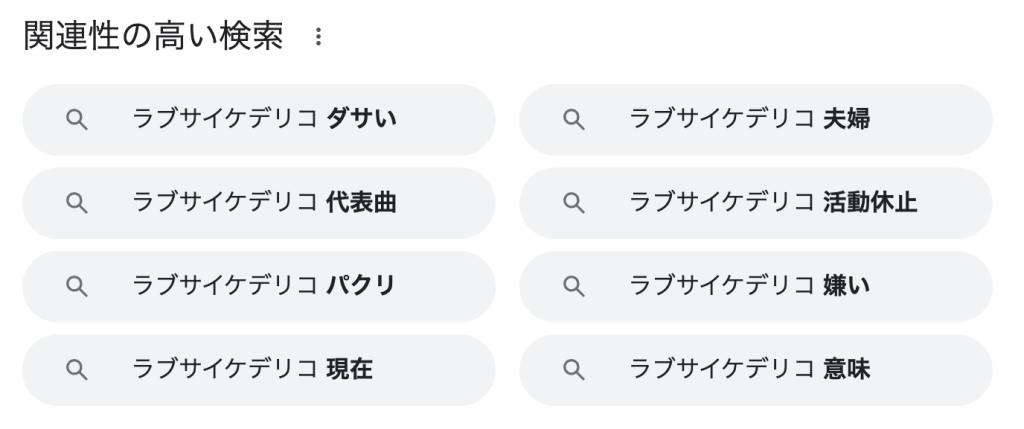The height and width of the screenshot is (429, 1024).
Task: Click the search icon beside 代表曲 suggestion
Action: 76,203
